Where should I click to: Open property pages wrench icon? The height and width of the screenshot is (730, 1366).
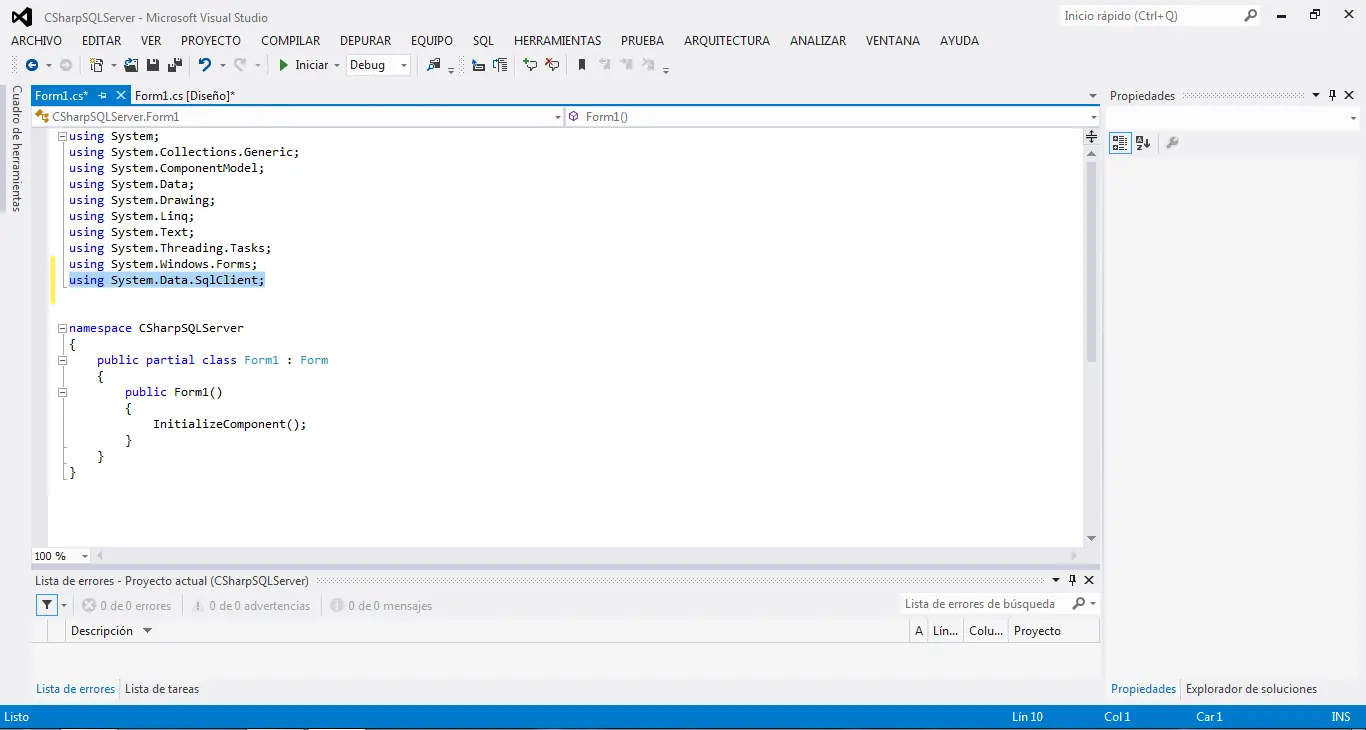click(1172, 143)
